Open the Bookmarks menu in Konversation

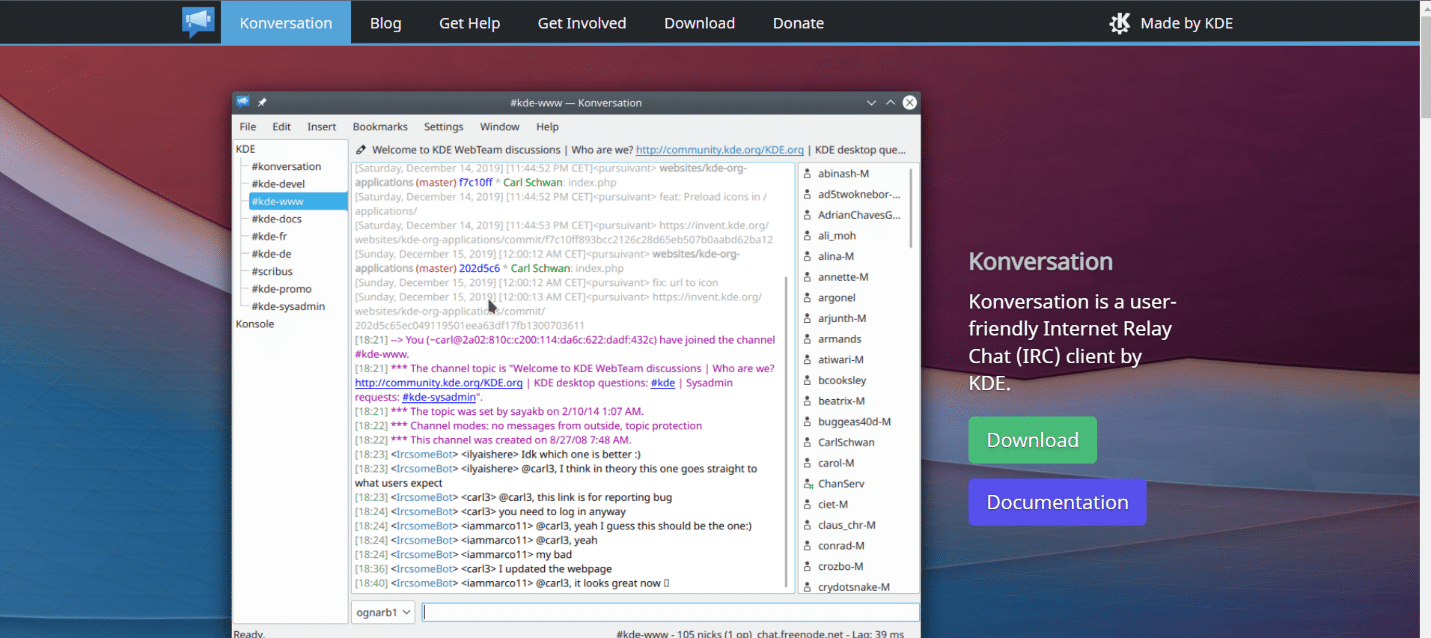coord(380,127)
